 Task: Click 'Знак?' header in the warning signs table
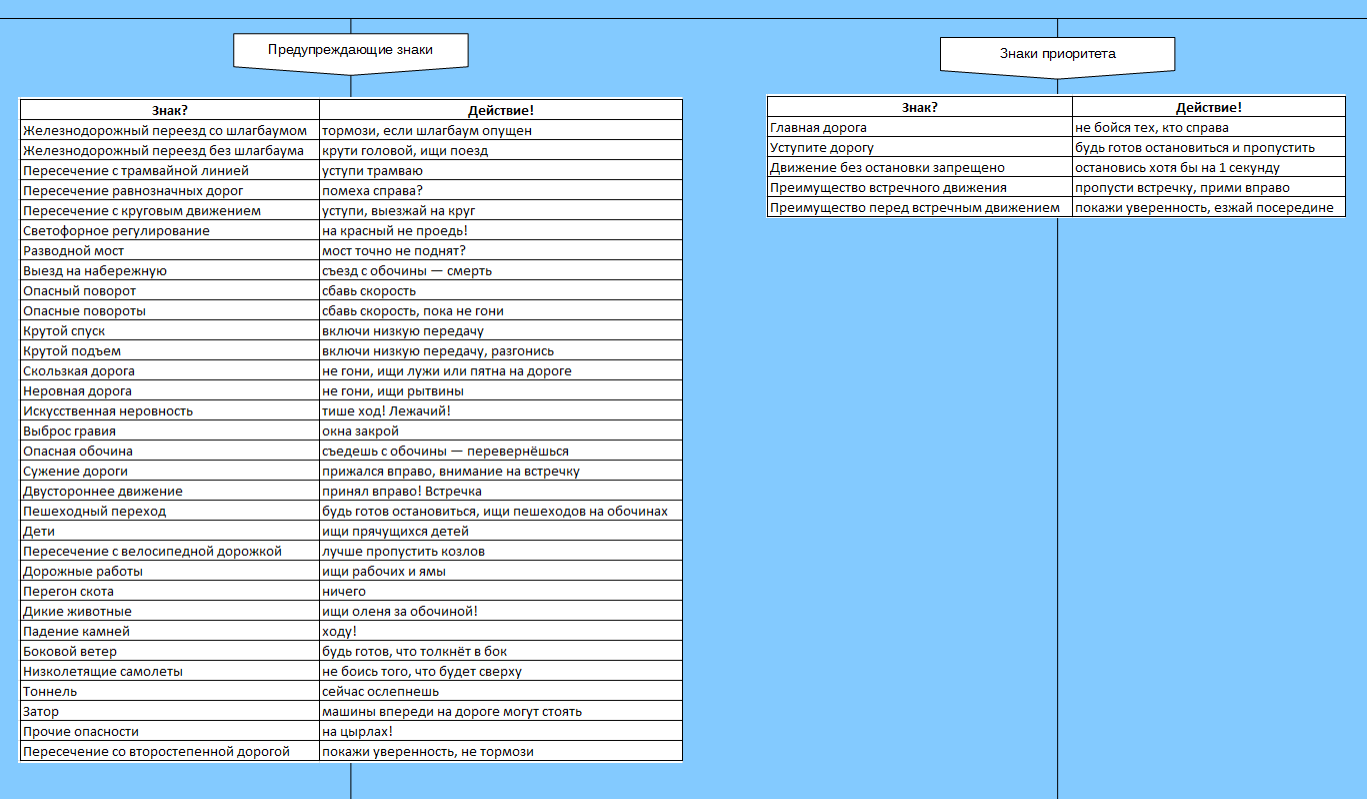pos(169,110)
